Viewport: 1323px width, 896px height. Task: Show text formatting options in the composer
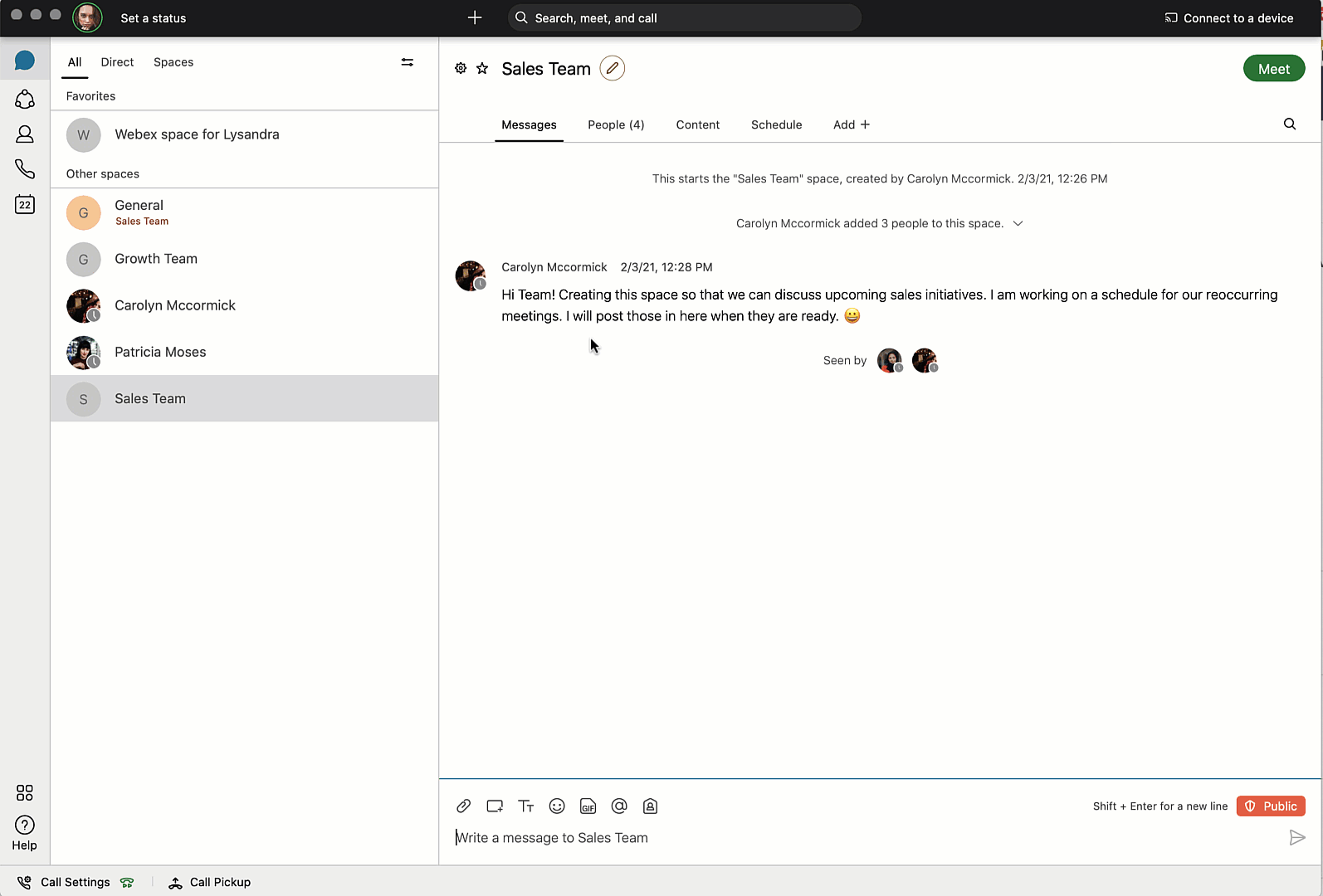(526, 806)
